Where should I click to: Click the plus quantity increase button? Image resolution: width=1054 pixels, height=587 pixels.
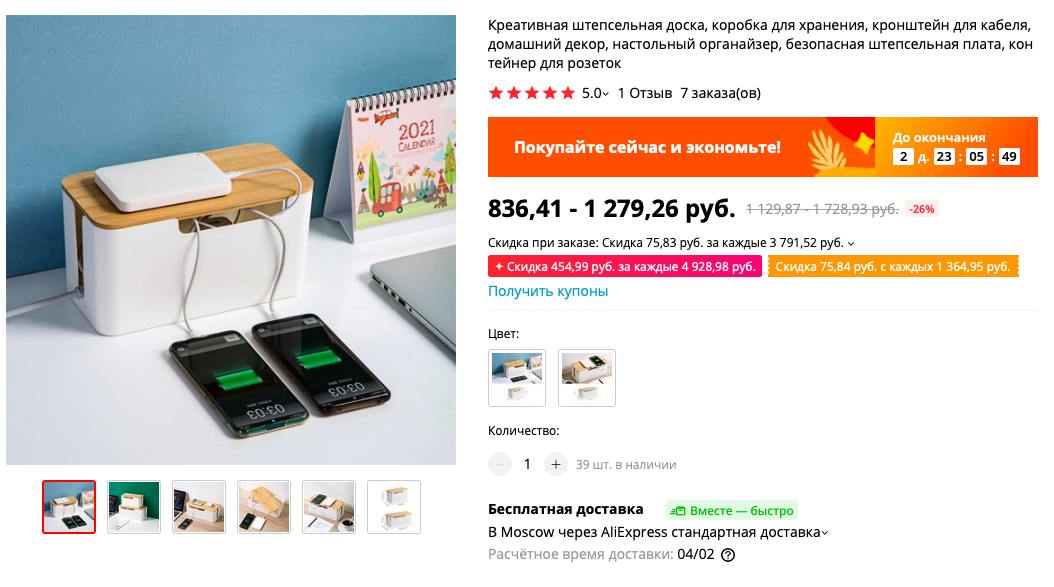point(555,464)
